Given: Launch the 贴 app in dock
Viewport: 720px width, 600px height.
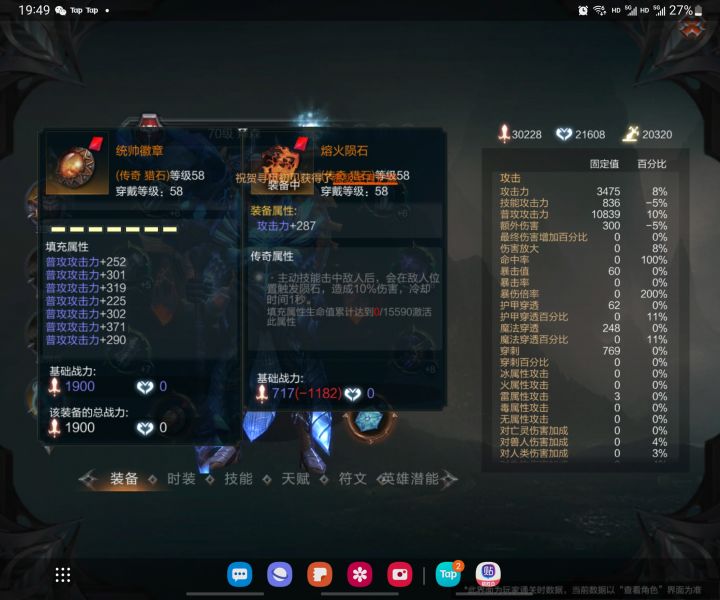Looking at the screenshot, I should click(x=488, y=574).
